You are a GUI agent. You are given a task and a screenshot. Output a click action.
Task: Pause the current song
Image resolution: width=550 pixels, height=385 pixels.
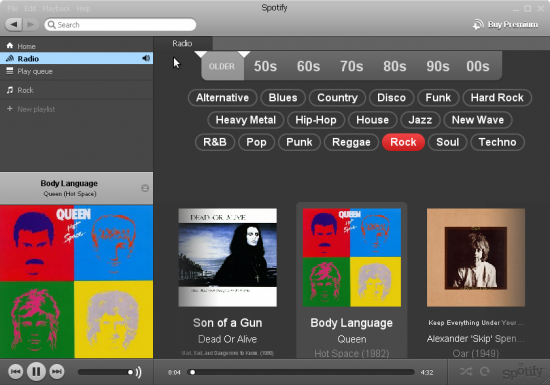tap(36, 372)
